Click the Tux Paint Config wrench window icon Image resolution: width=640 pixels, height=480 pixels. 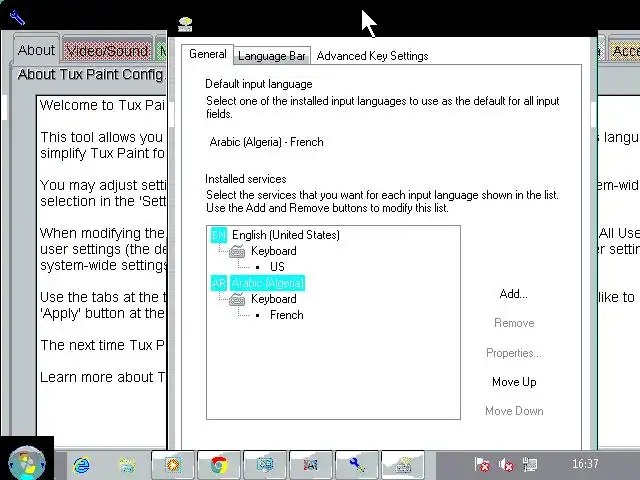[x=17, y=18]
